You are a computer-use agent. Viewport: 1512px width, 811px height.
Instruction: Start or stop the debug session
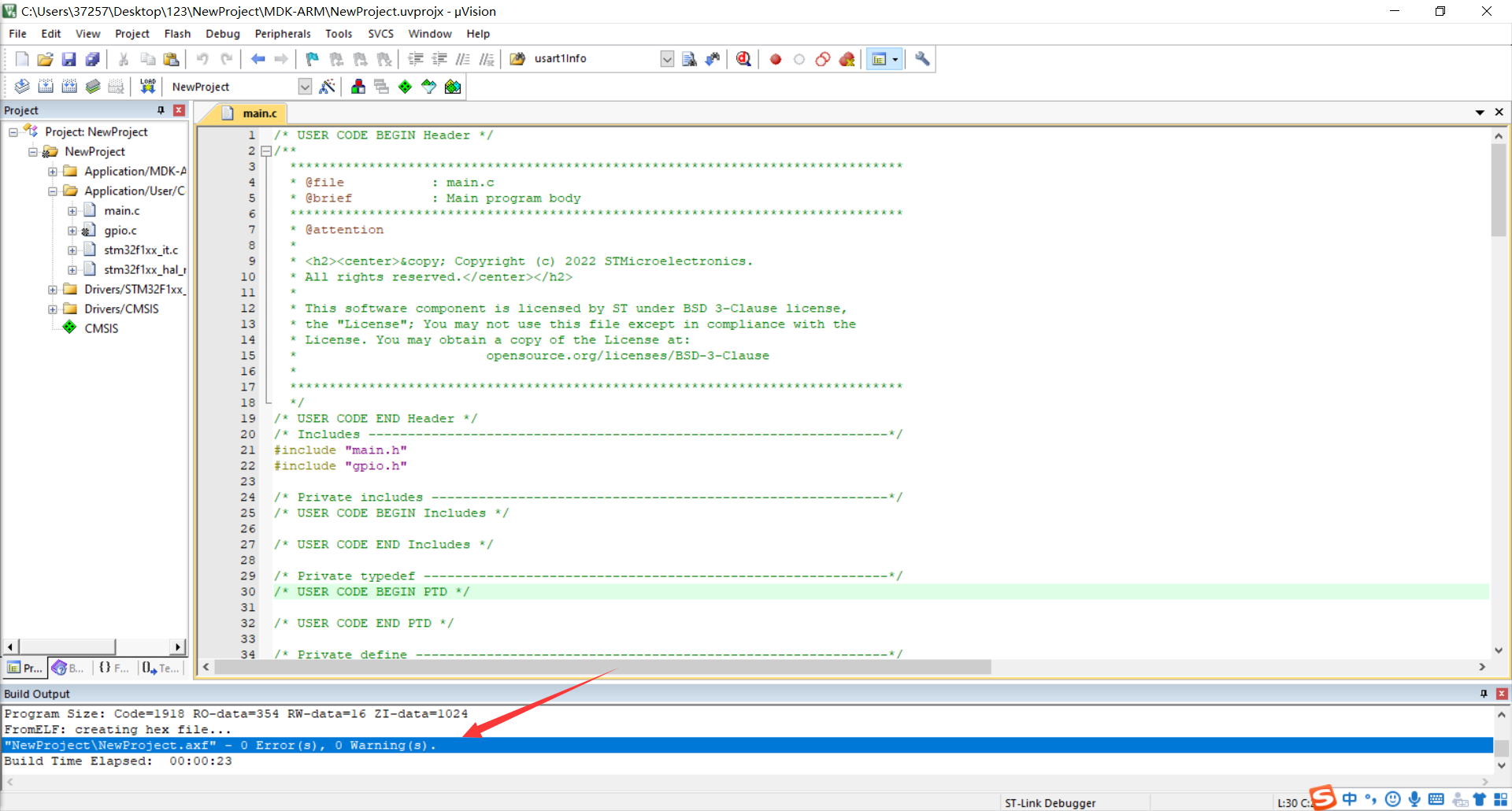pos(743,59)
